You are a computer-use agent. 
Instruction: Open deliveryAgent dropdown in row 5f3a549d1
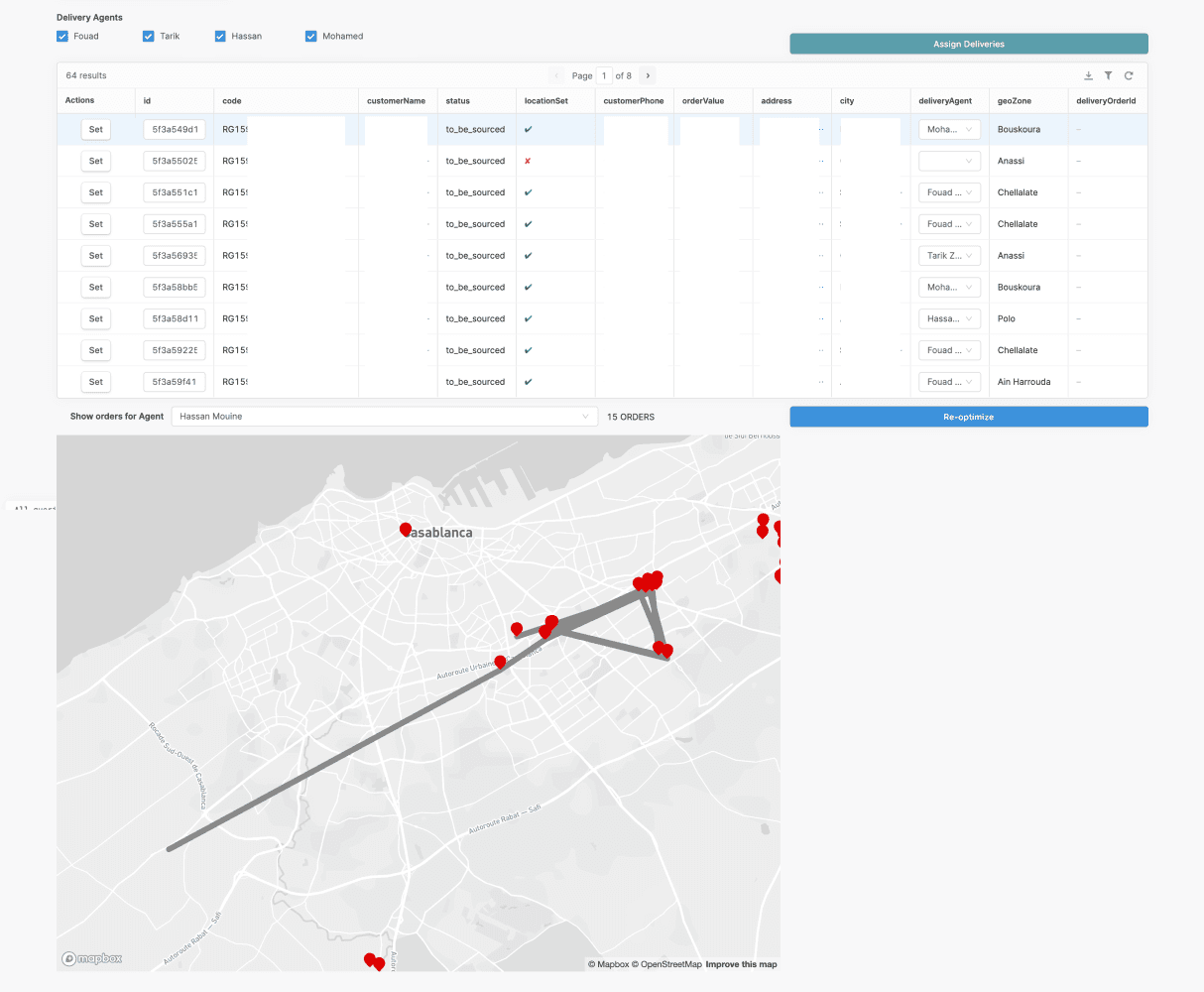(x=949, y=129)
